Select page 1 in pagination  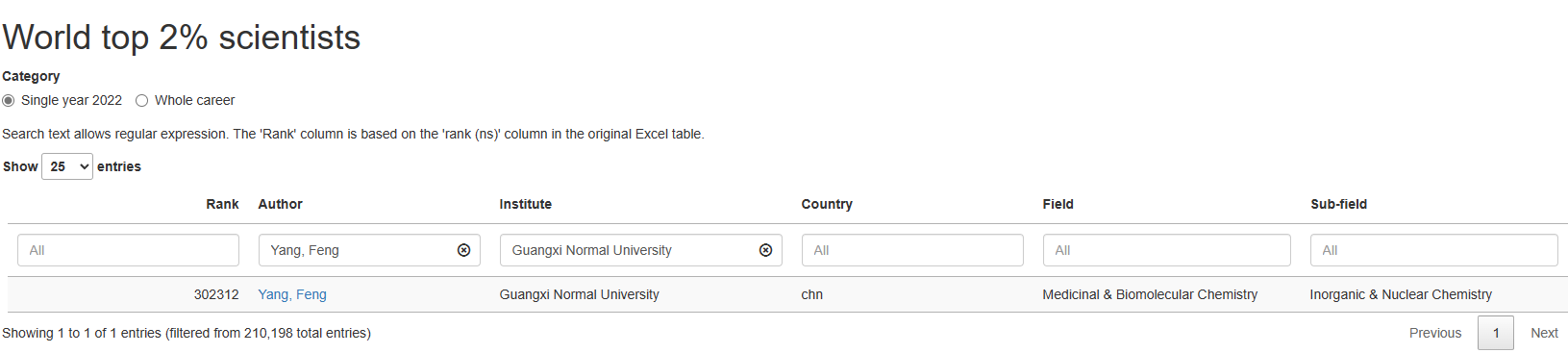(1496, 333)
